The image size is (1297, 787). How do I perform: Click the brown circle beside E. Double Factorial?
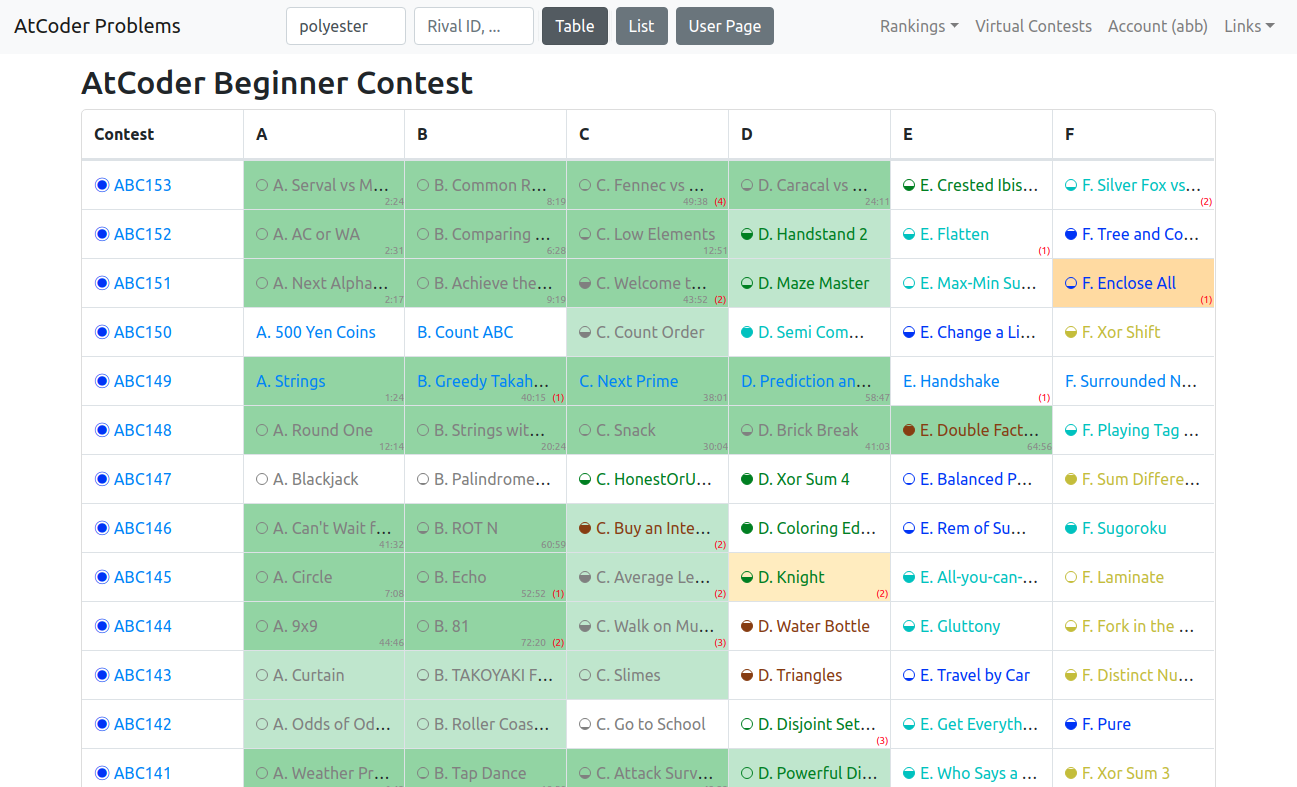click(x=909, y=430)
